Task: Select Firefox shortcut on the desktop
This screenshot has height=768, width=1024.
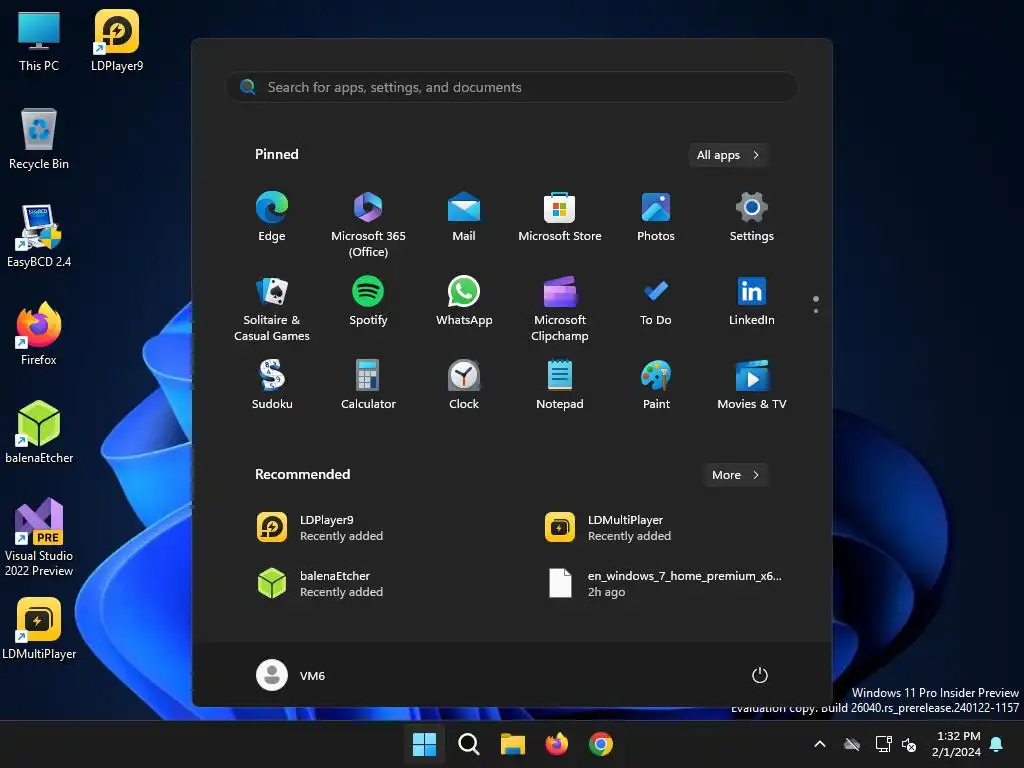Action: point(39,334)
